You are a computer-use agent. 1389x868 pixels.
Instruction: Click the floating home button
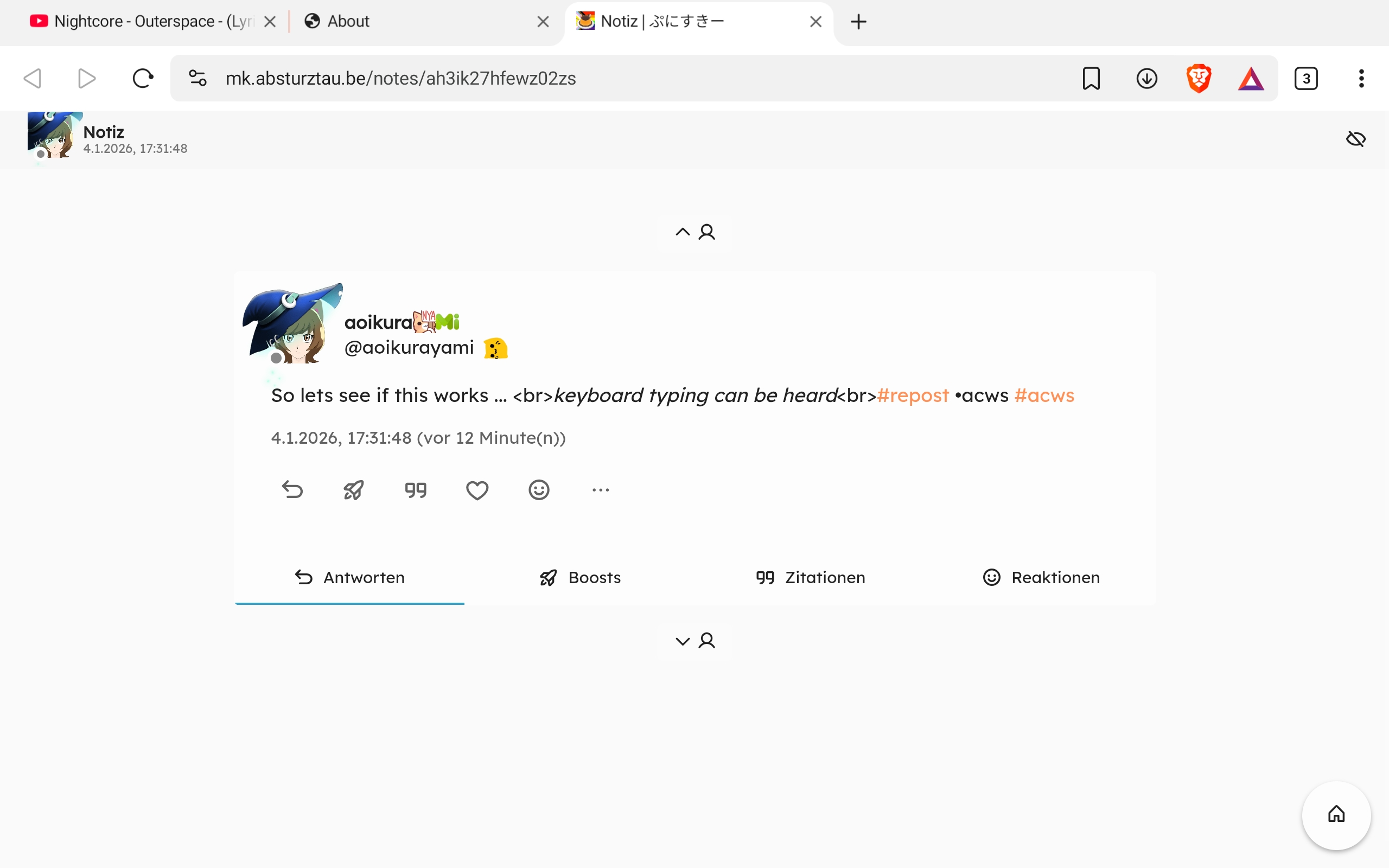[1336, 814]
